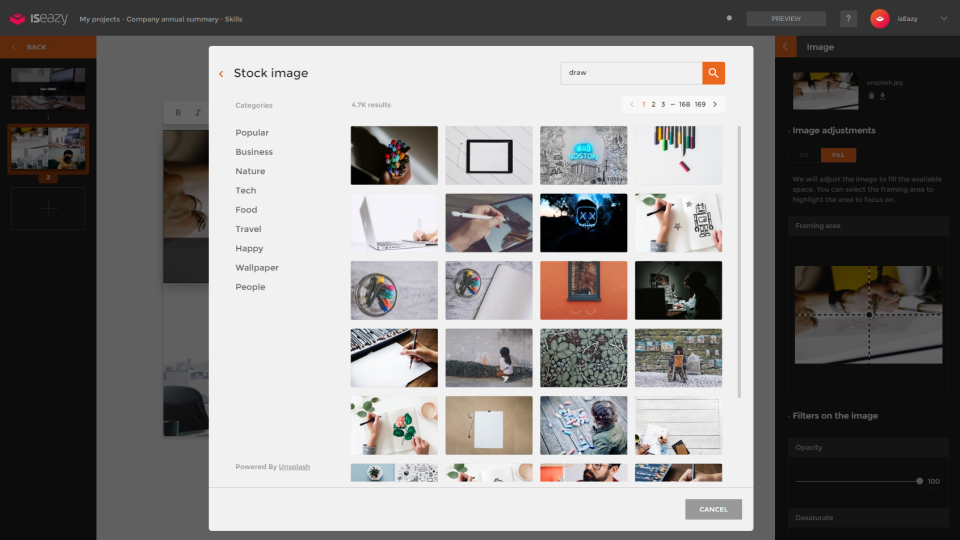Viewport: 960px width, 540px height.
Task: Select the Popular category
Action: 252,133
